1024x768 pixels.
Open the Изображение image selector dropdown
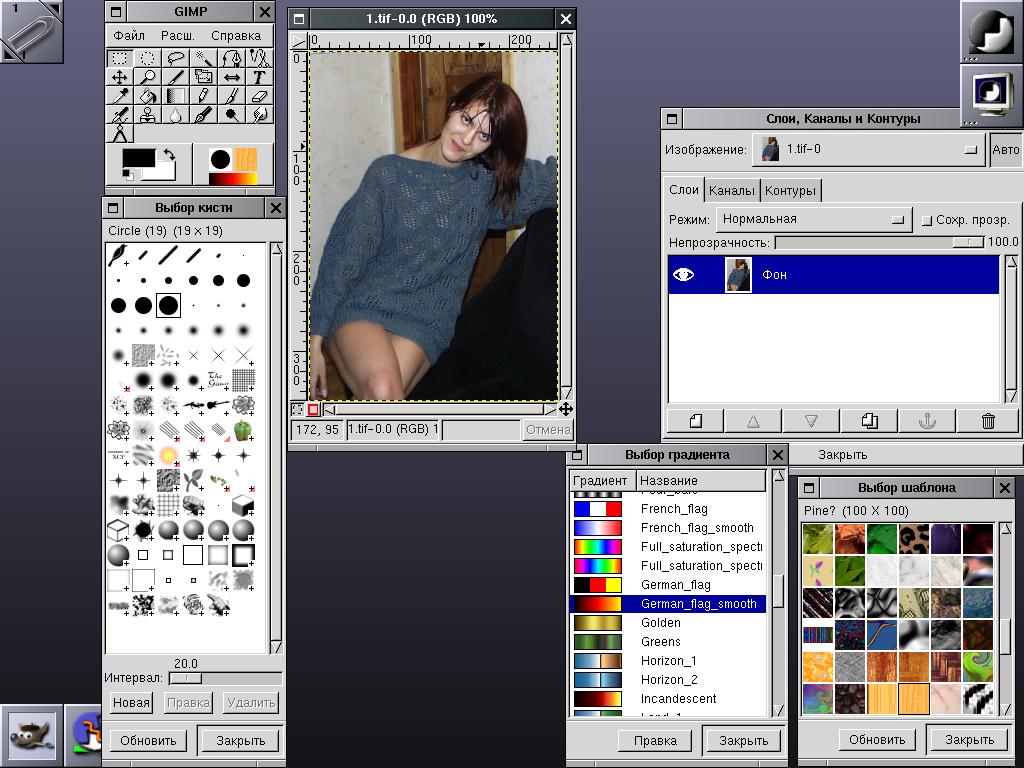868,150
